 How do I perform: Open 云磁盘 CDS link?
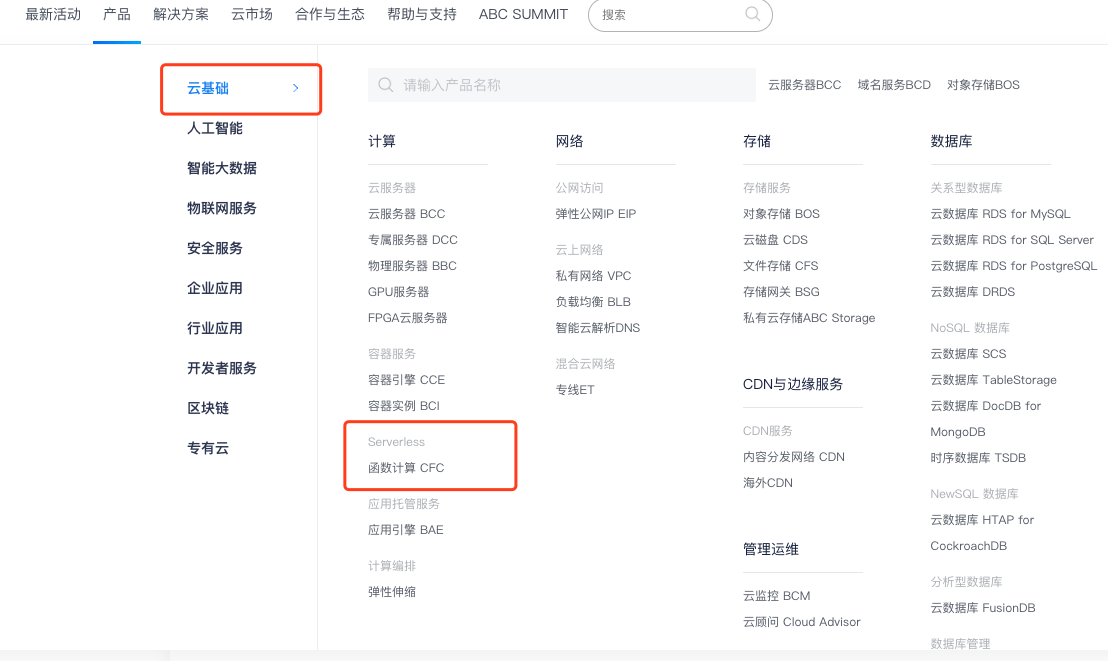click(775, 240)
